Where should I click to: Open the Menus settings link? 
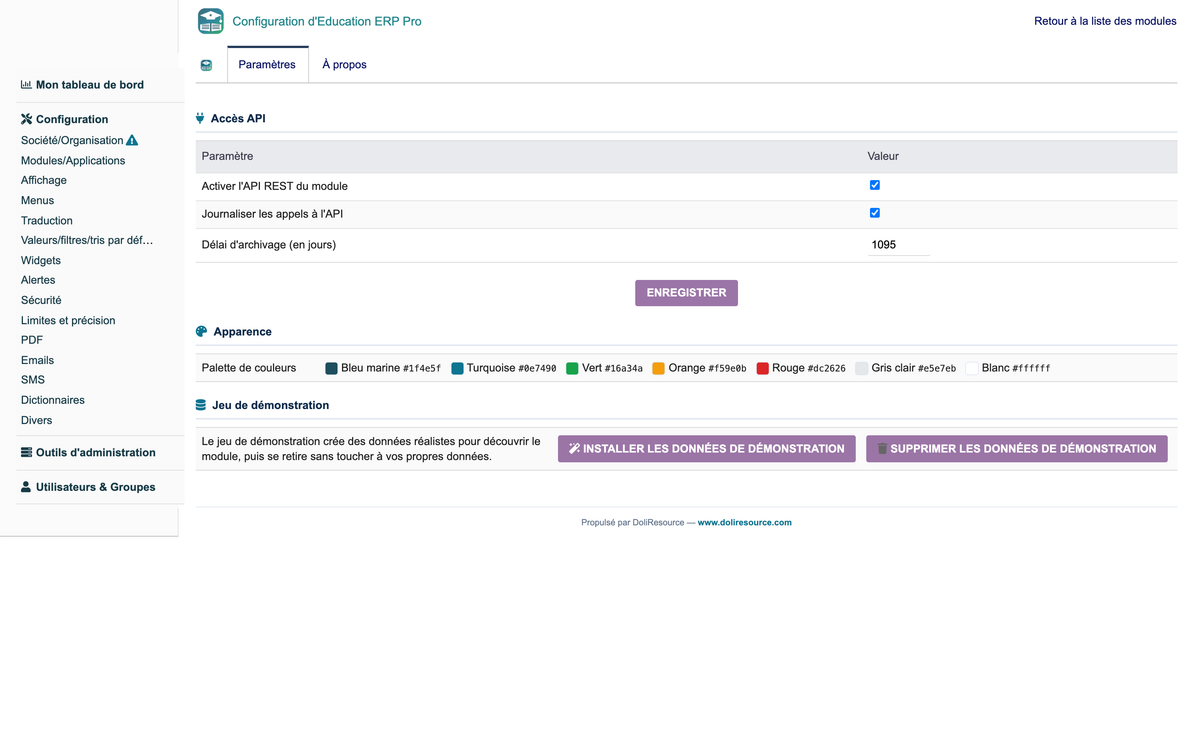pyautogui.click(x=37, y=200)
